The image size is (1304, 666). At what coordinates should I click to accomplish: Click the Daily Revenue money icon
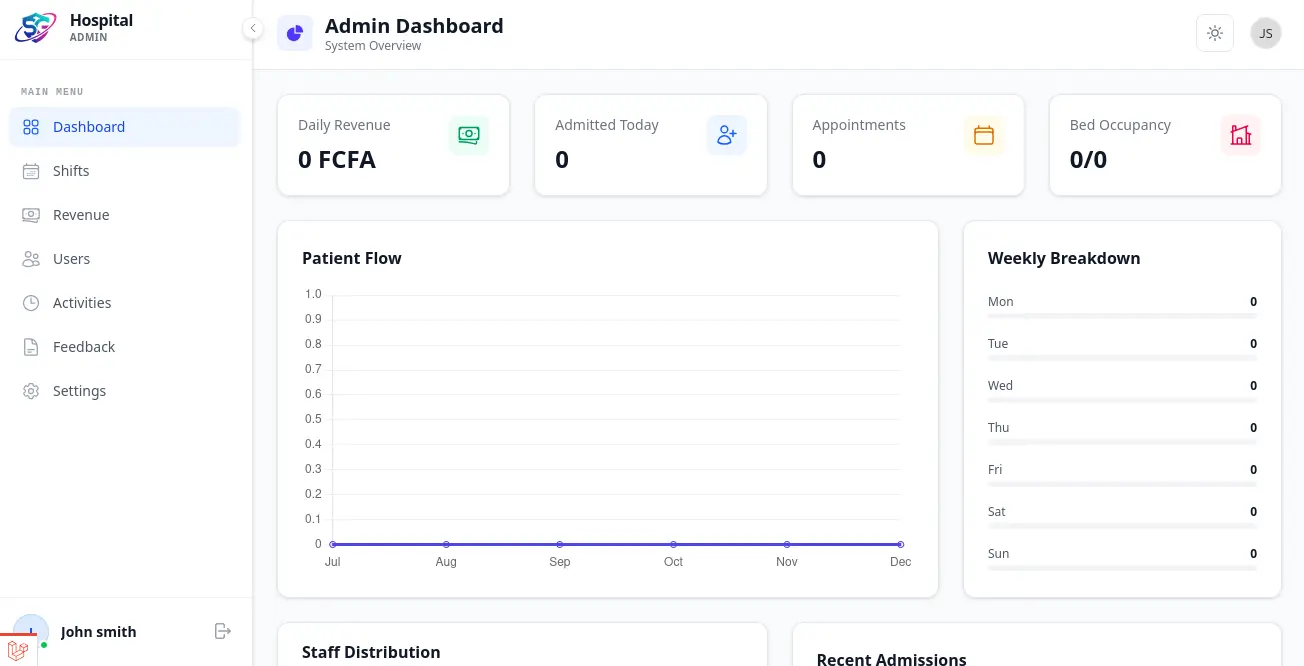point(468,135)
